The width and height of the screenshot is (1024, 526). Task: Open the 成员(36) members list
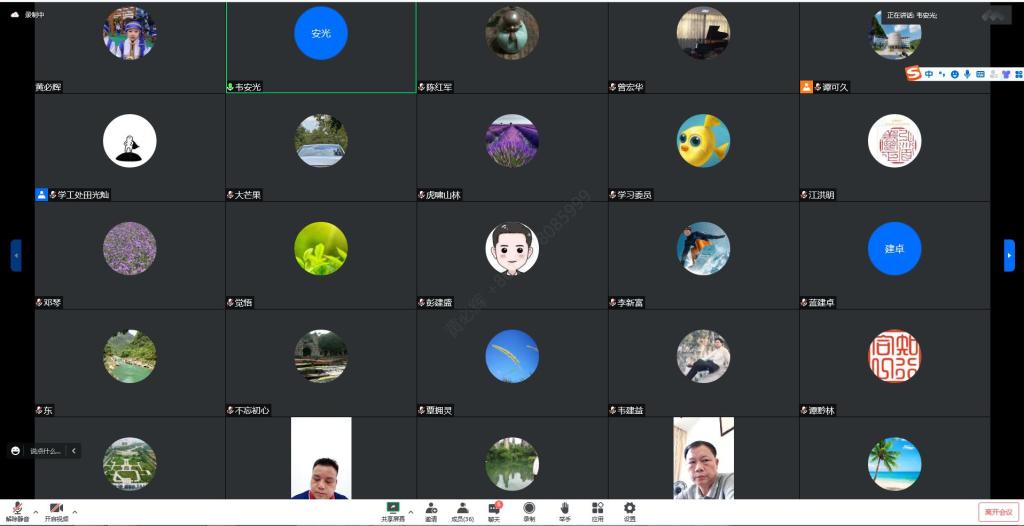[462, 511]
